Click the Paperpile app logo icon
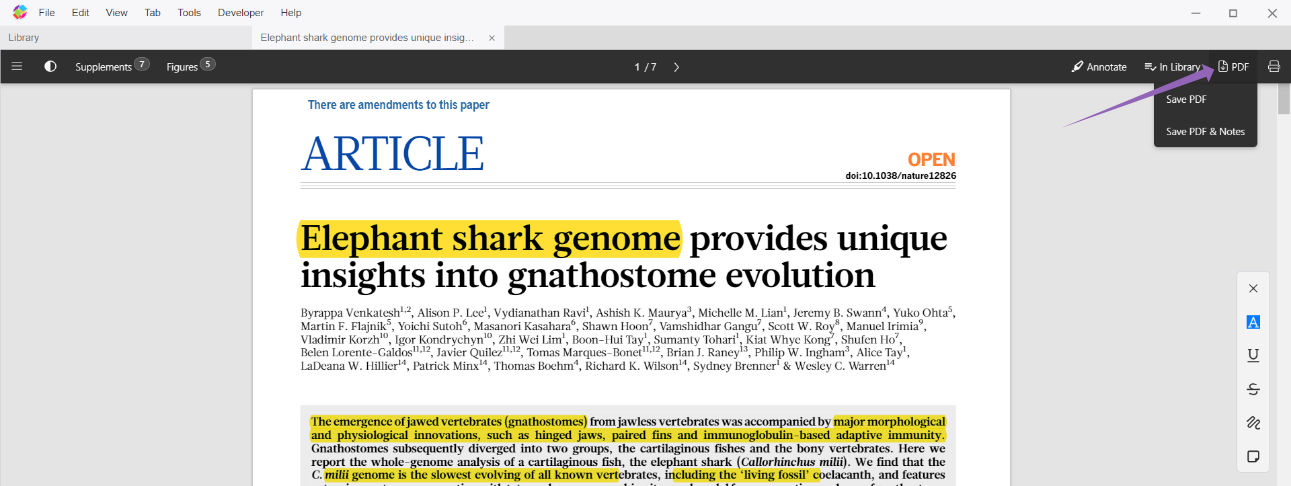This screenshot has height=486, width=1291. point(19,13)
